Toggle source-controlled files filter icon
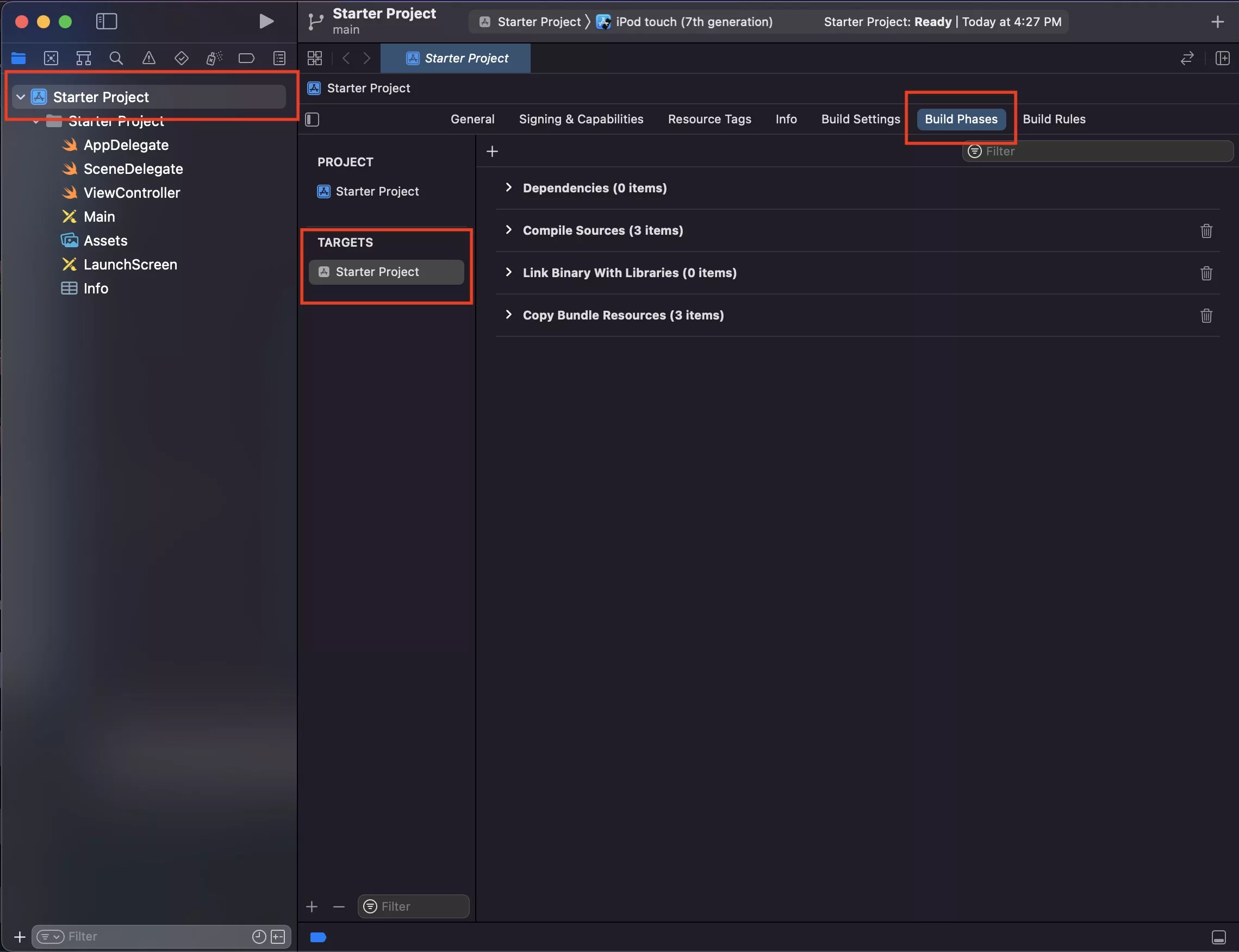1239x952 pixels. tap(278, 937)
